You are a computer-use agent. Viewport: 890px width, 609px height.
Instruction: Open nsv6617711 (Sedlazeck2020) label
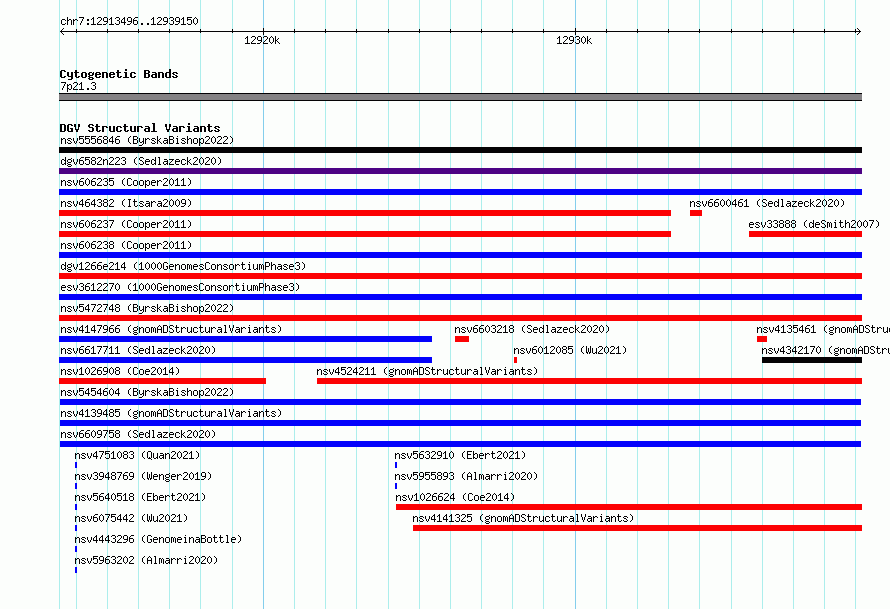pyautogui.click(x=138, y=350)
